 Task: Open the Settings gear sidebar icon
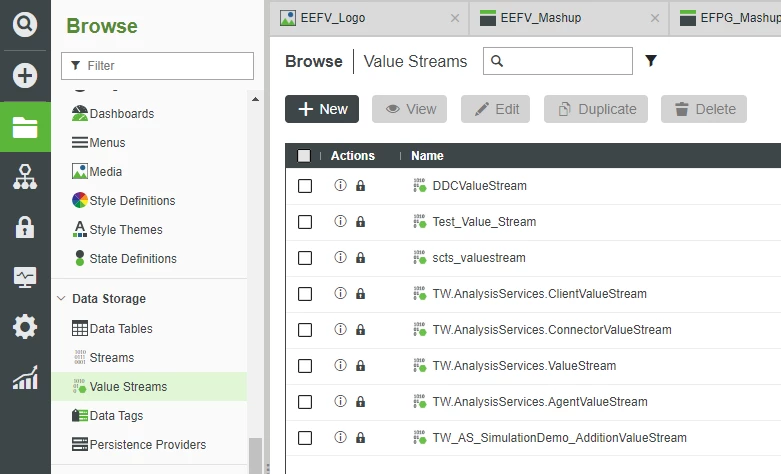pos(25,327)
